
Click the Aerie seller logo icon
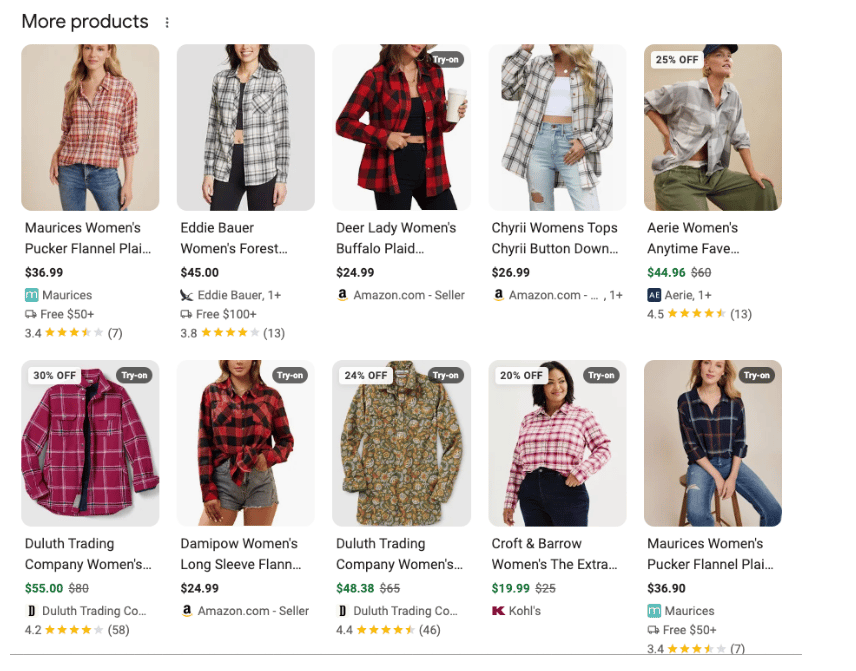654,295
